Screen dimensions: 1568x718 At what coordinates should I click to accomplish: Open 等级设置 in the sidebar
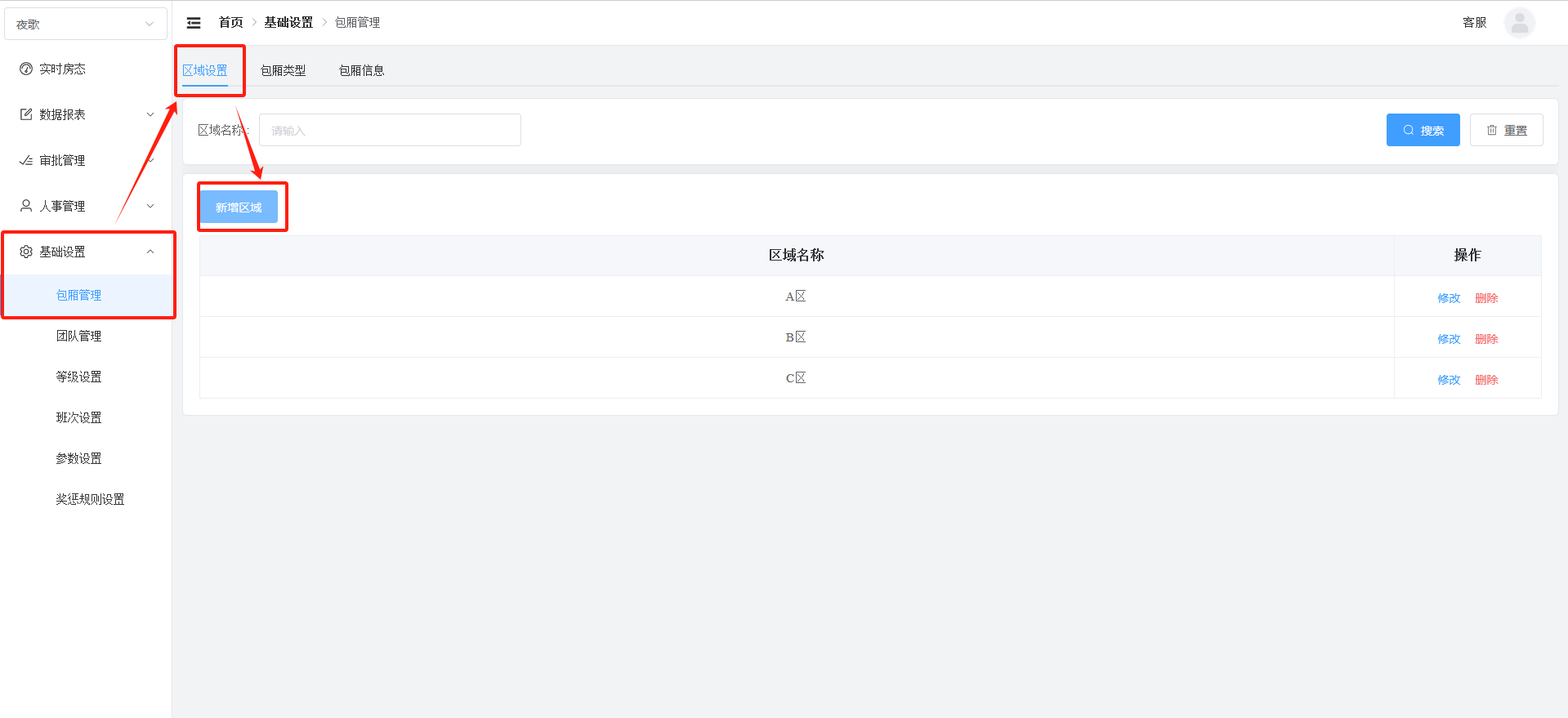click(86, 377)
